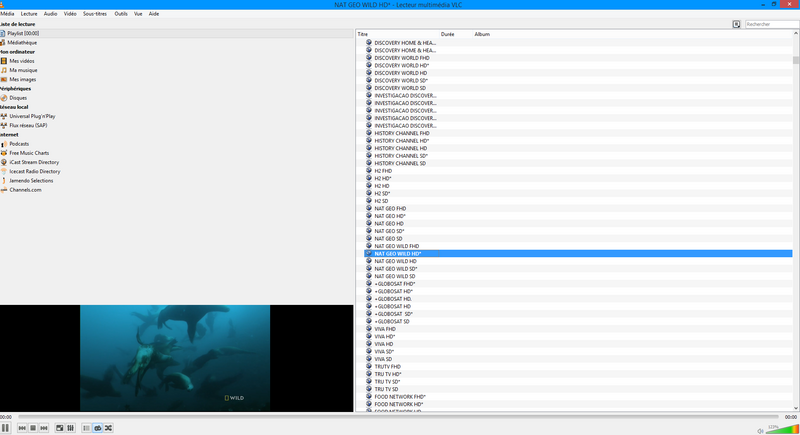Sort playlist by Album column
The image size is (800, 435).
click(x=482, y=34)
